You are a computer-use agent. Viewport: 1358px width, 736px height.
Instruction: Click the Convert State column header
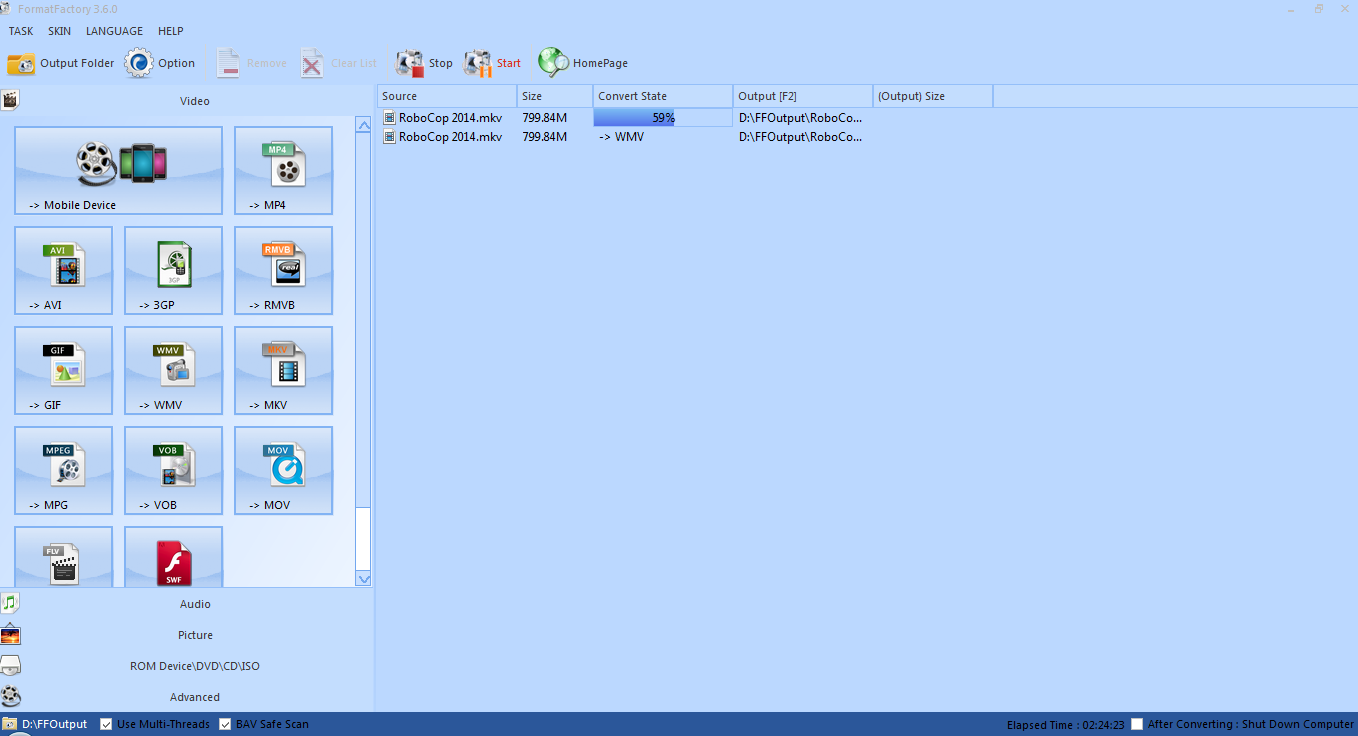(x=663, y=96)
